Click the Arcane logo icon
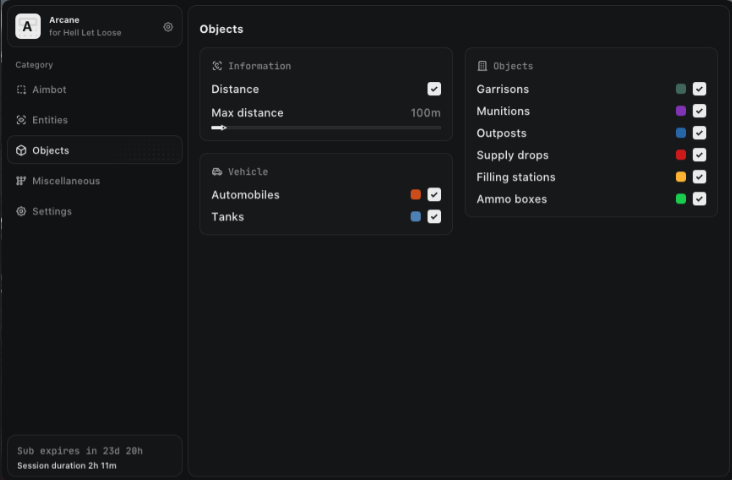The height and width of the screenshot is (480, 732). (29, 26)
